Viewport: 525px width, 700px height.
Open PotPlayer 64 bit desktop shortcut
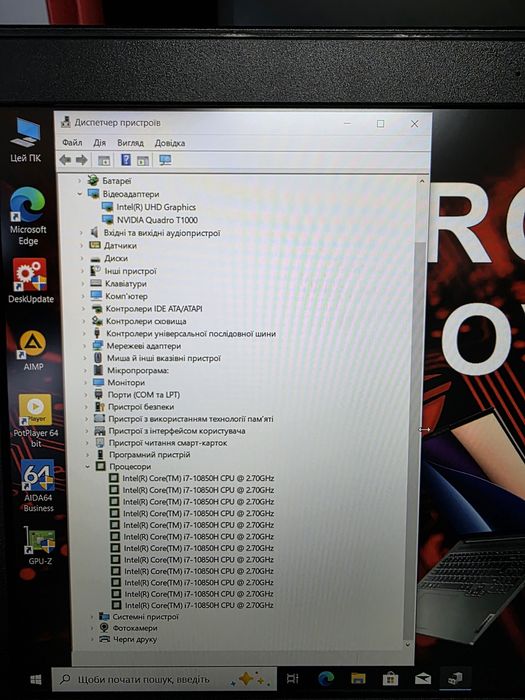36,421
